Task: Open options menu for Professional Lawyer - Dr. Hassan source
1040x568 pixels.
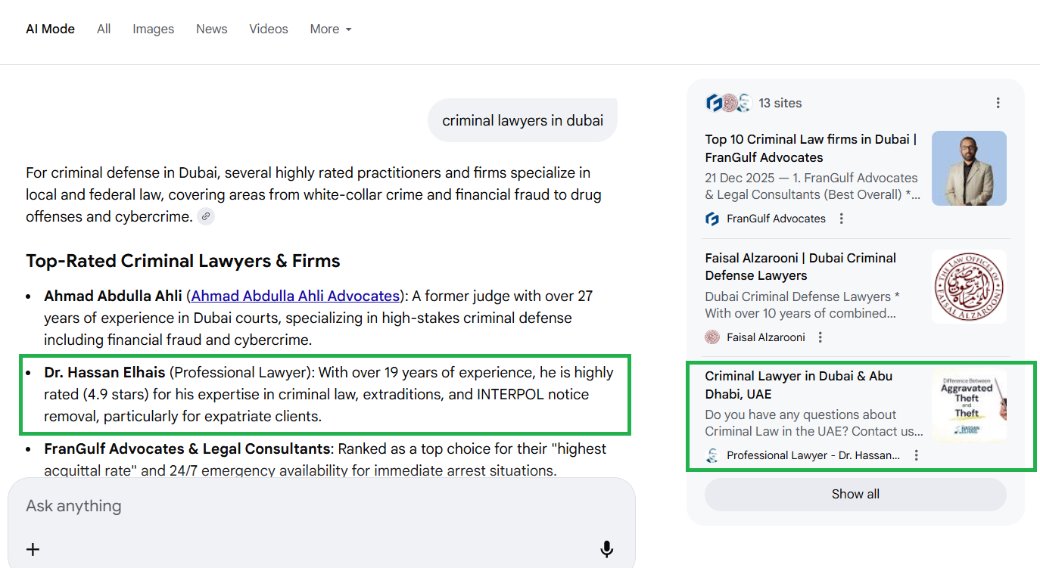Action: coord(916,455)
